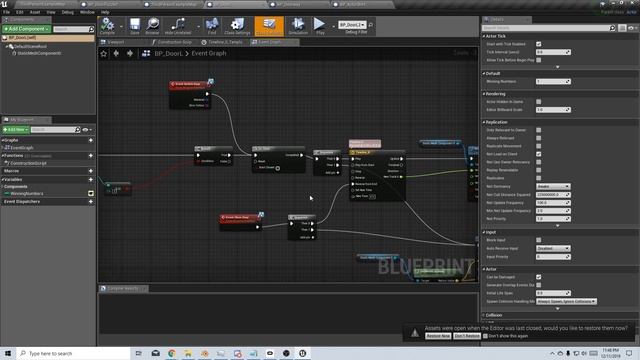Check the Don't show this again box
Screen dimensions: 640x360
tap(485, 336)
